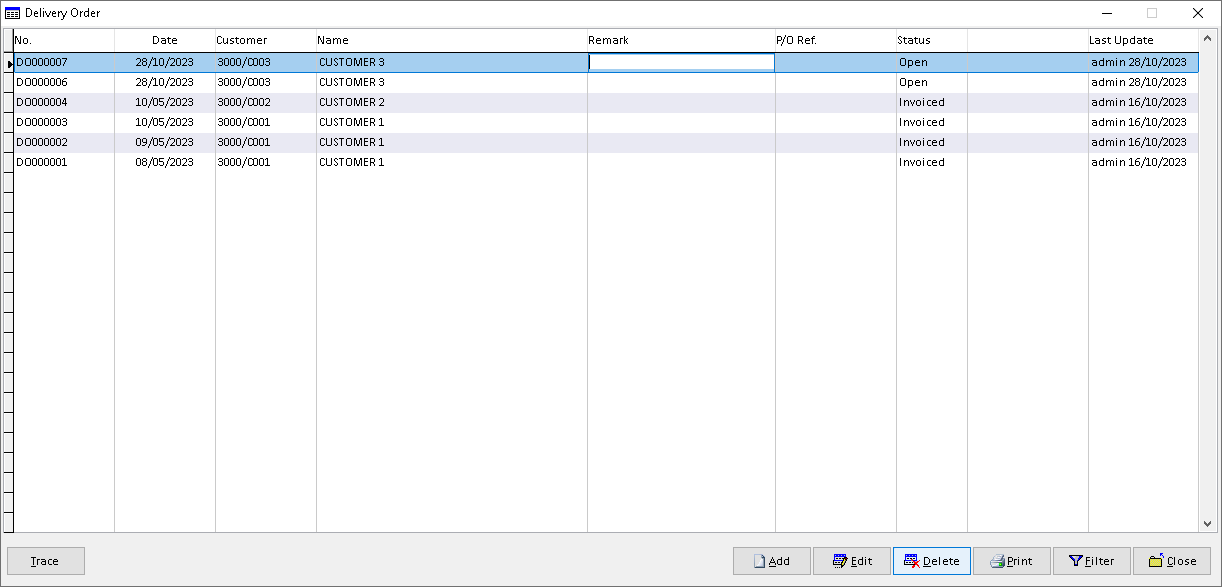
Task: Click the vertical scrollbar up arrow
Action: tap(1206, 39)
